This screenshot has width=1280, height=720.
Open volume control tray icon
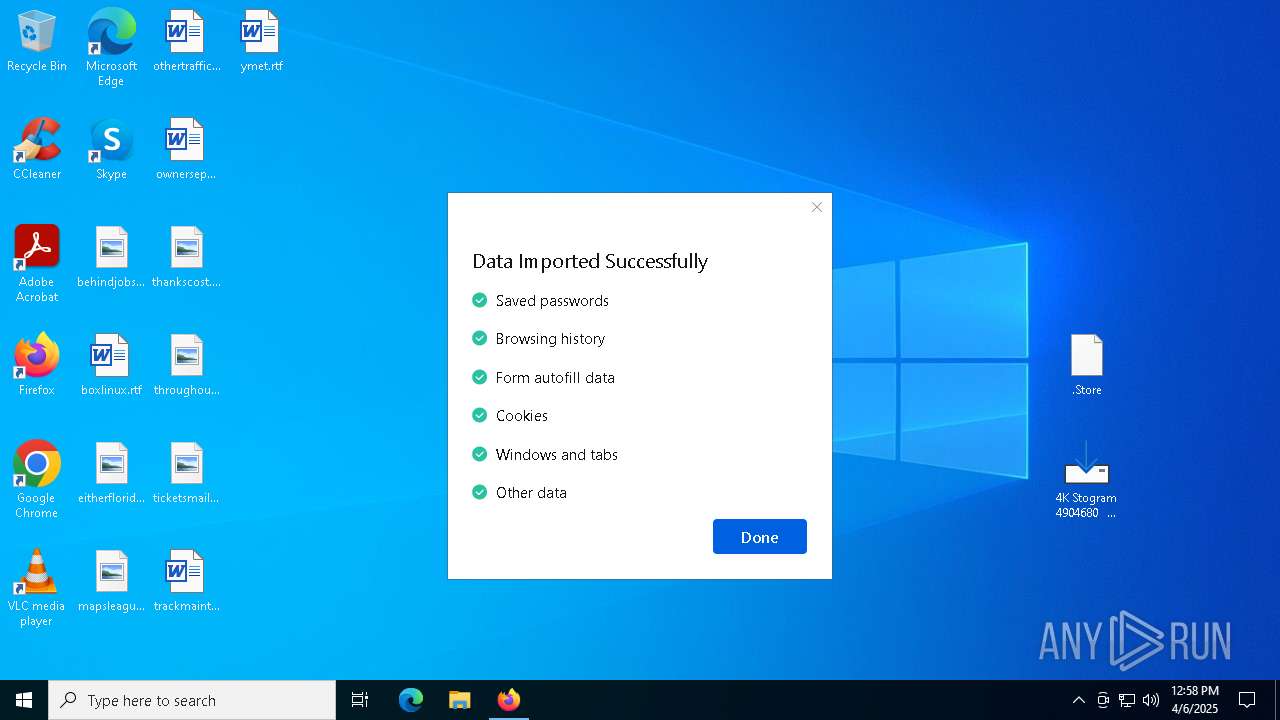pyautogui.click(x=1151, y=700)
